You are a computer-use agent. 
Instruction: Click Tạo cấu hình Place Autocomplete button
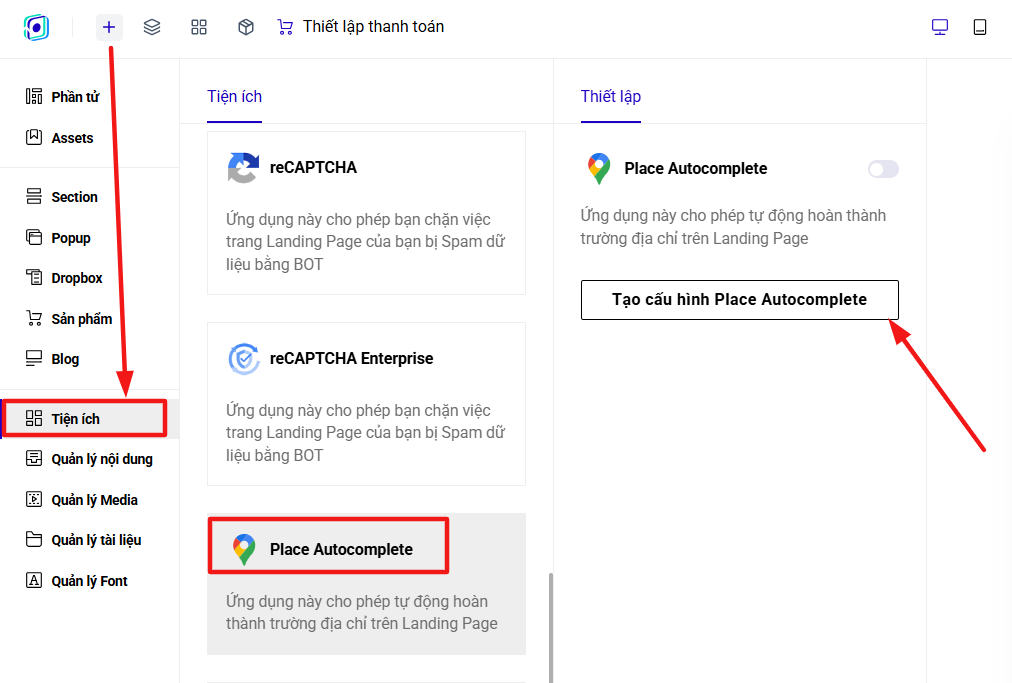coord(740,300)
